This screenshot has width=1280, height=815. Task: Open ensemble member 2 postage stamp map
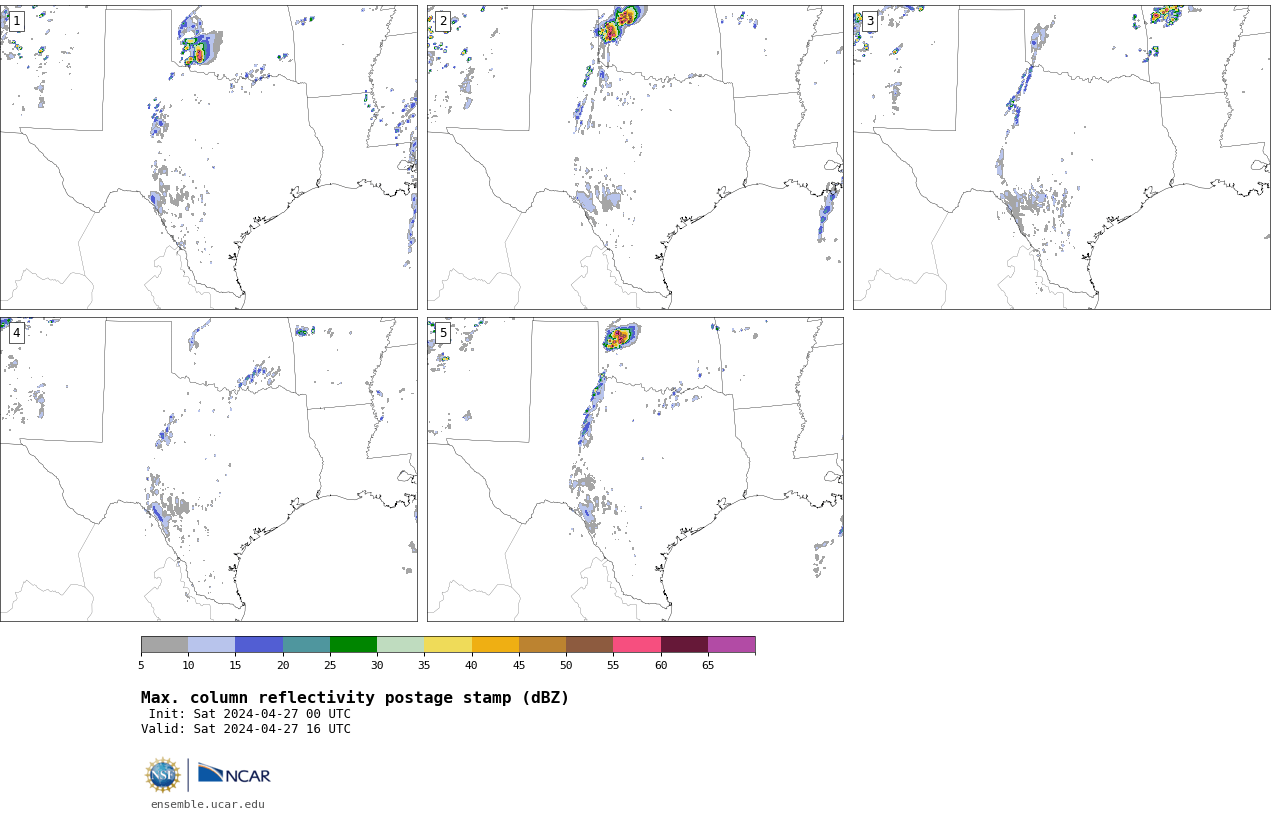click(x=635, y=157)
